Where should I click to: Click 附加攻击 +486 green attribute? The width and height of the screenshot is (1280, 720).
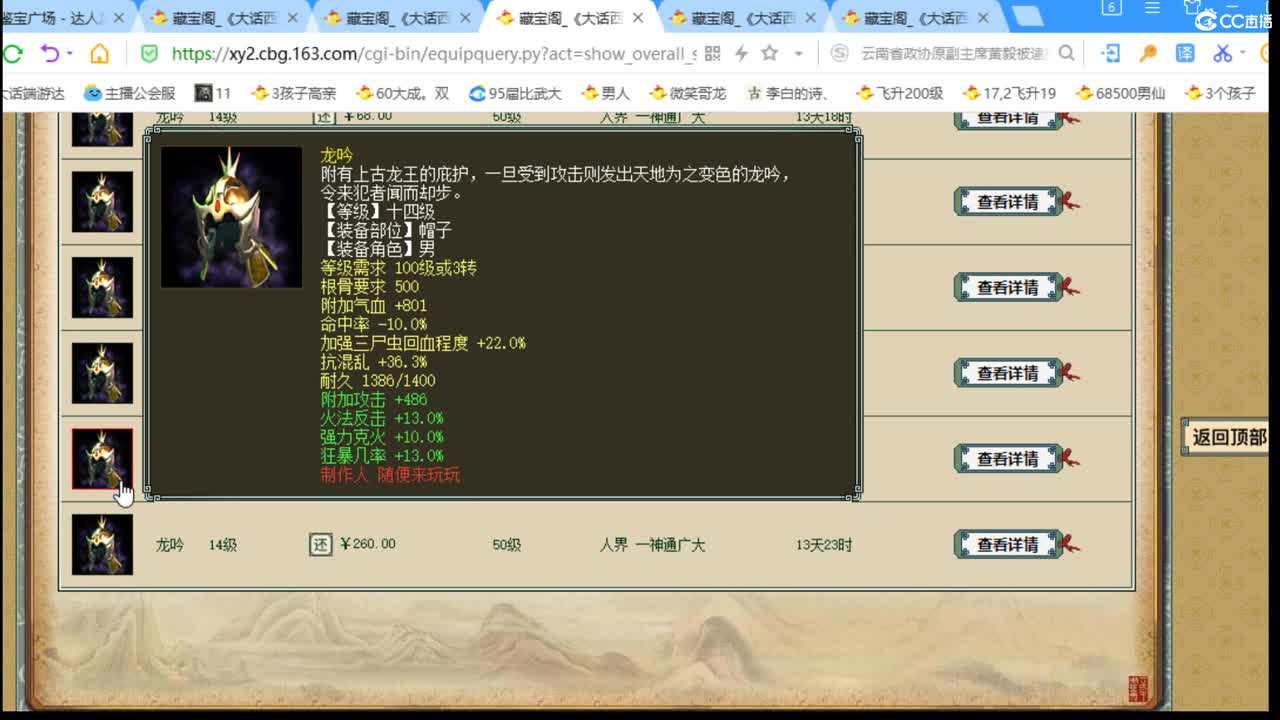point(374,399)
